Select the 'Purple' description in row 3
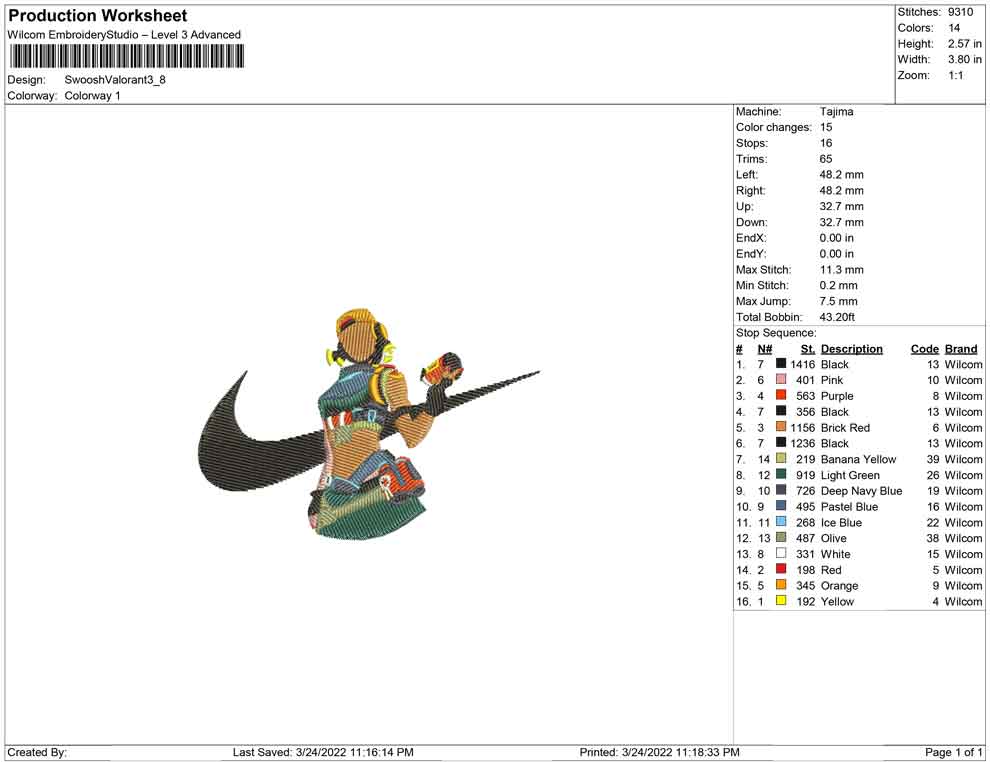The image size is (990, 762). tap(837, 396)
